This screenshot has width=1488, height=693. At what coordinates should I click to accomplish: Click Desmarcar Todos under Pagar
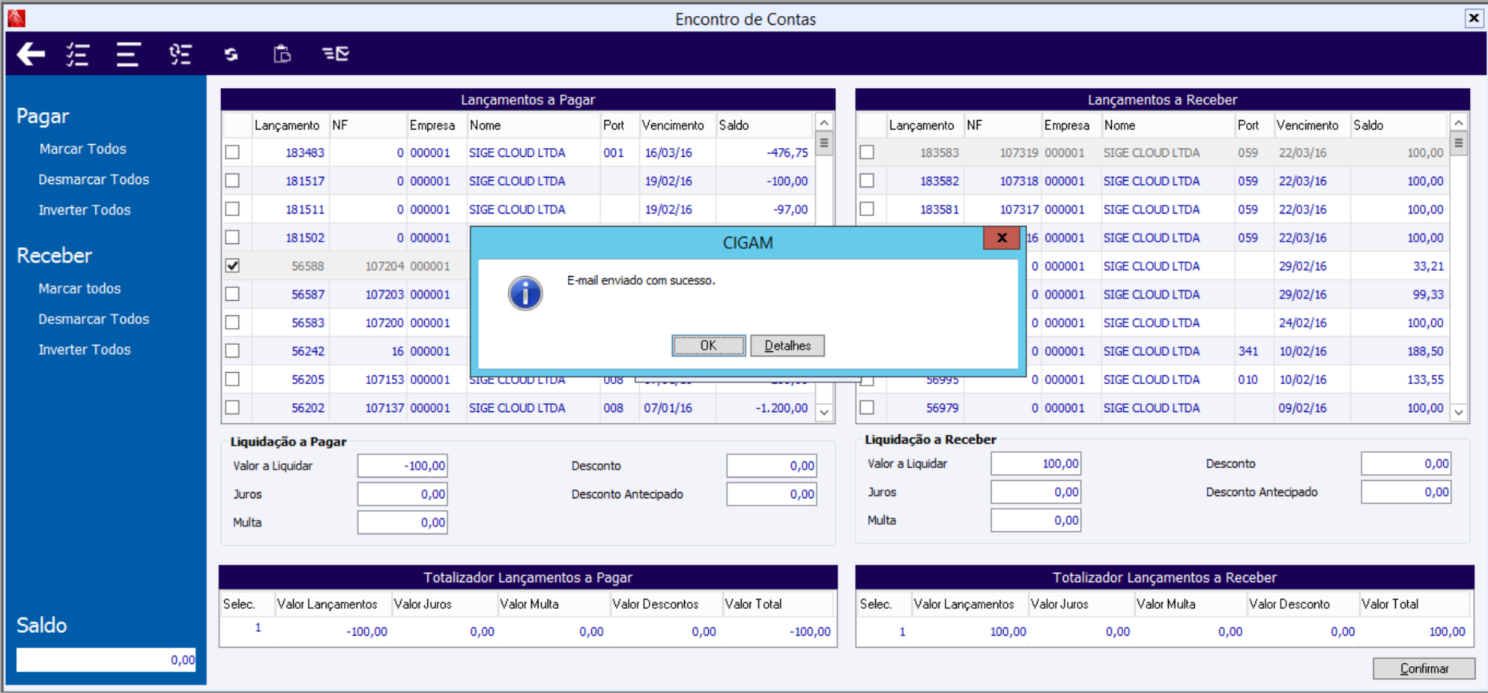94,180
